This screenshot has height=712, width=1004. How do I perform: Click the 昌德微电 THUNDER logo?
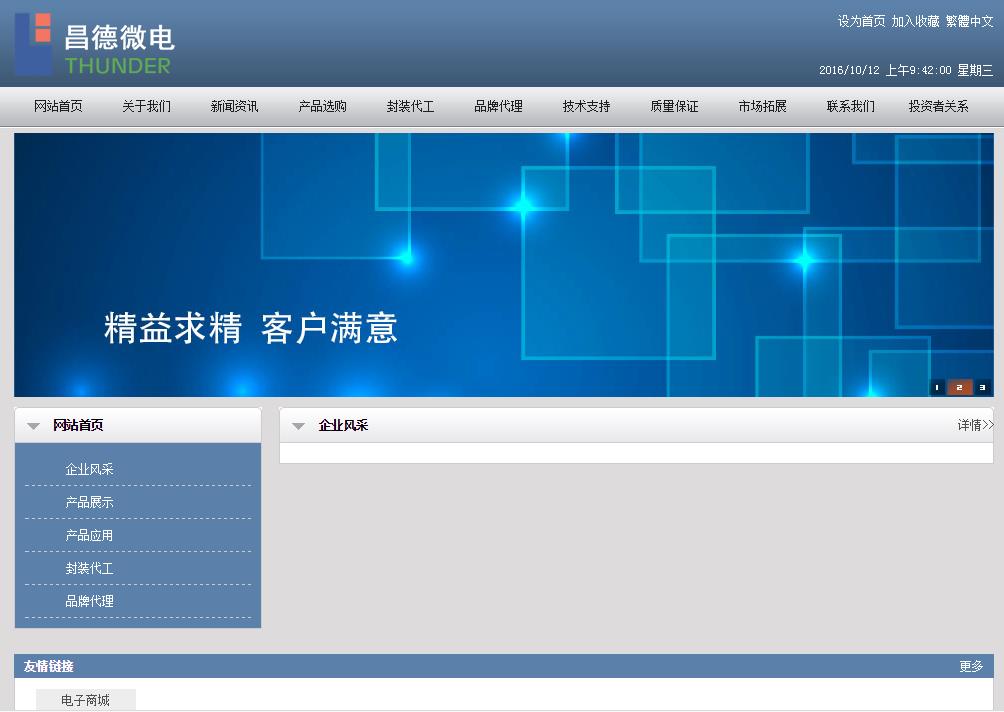pos(94,44)
